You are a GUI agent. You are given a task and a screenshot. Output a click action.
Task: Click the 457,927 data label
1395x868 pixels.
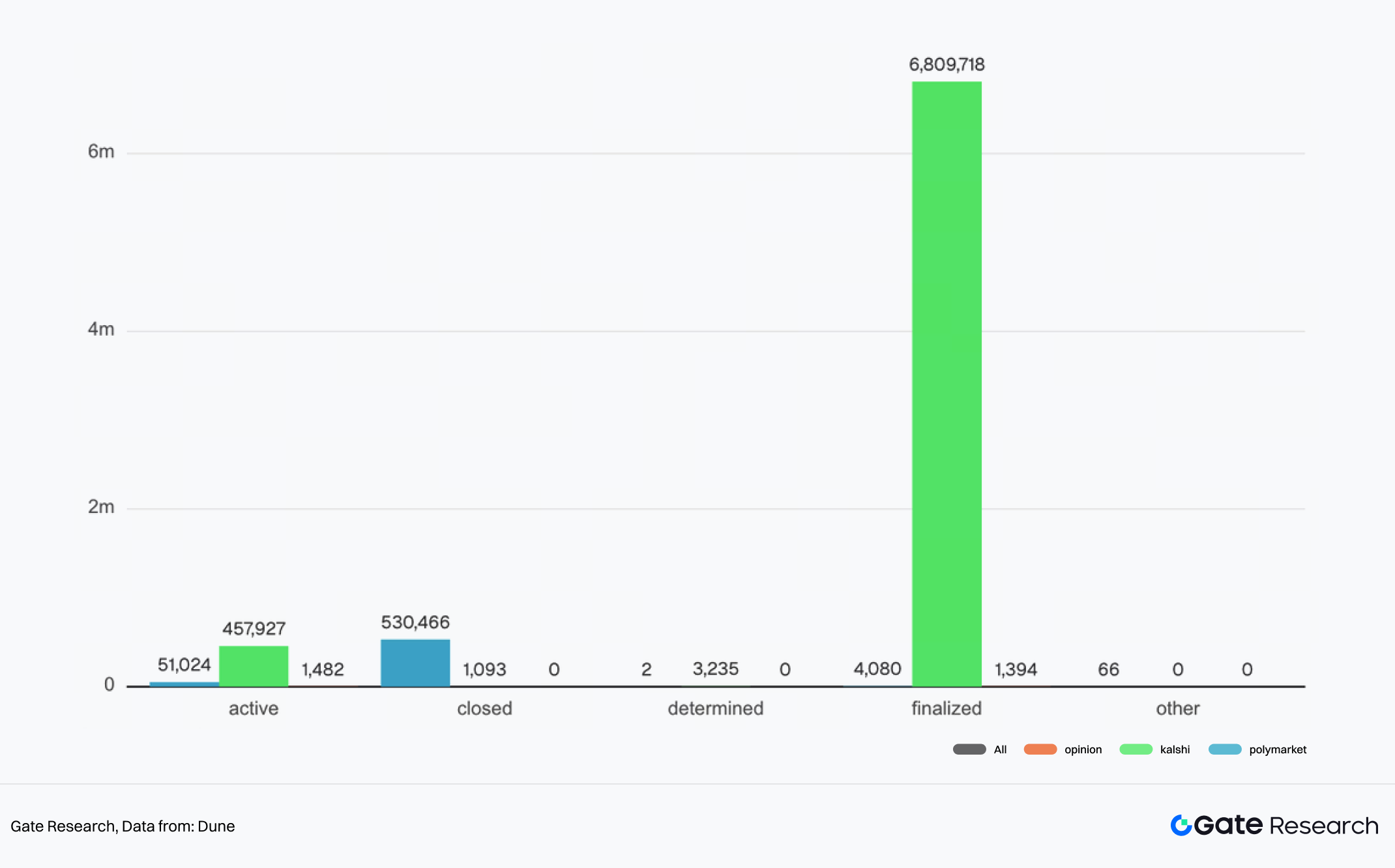coord(254,629)
